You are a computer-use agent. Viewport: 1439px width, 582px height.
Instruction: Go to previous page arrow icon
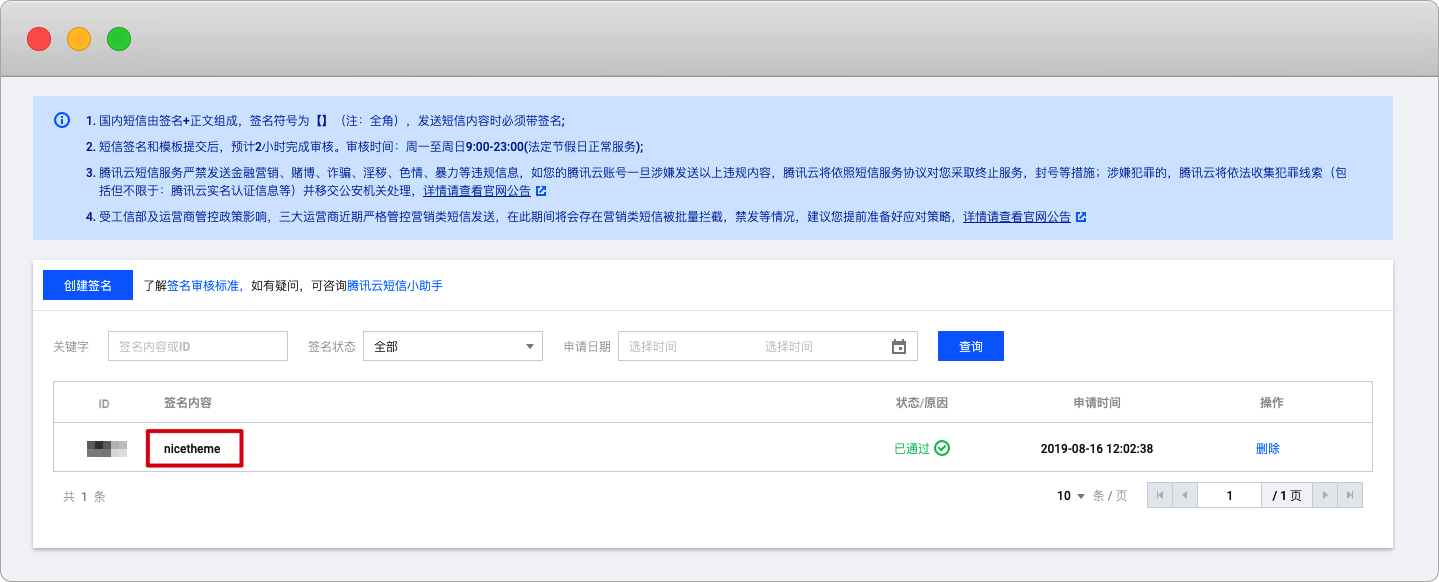pyautogui.click(x=1185, y=495)
